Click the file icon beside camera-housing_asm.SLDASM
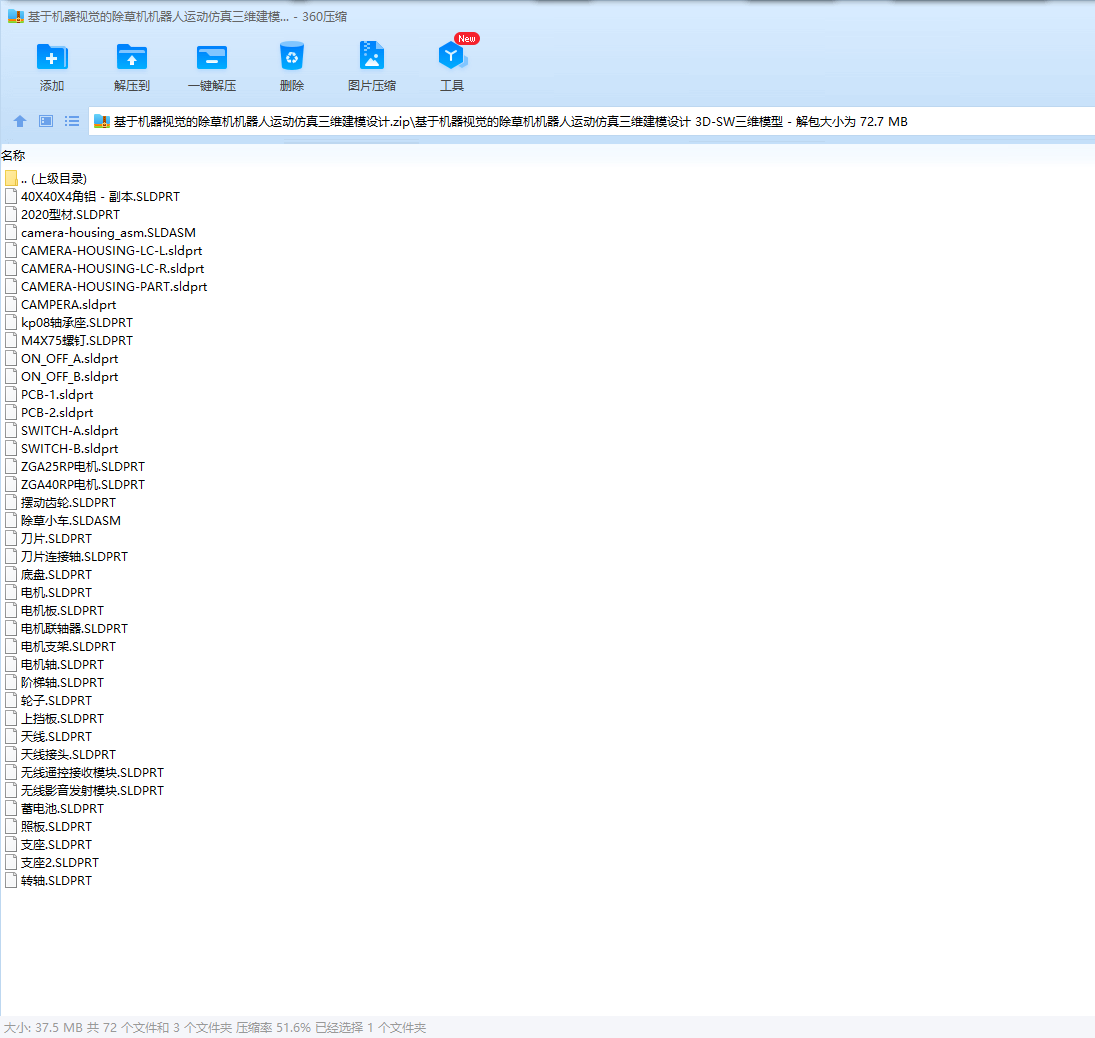The width and height of the screenshot is (1095, 1038). pos(10,233)
